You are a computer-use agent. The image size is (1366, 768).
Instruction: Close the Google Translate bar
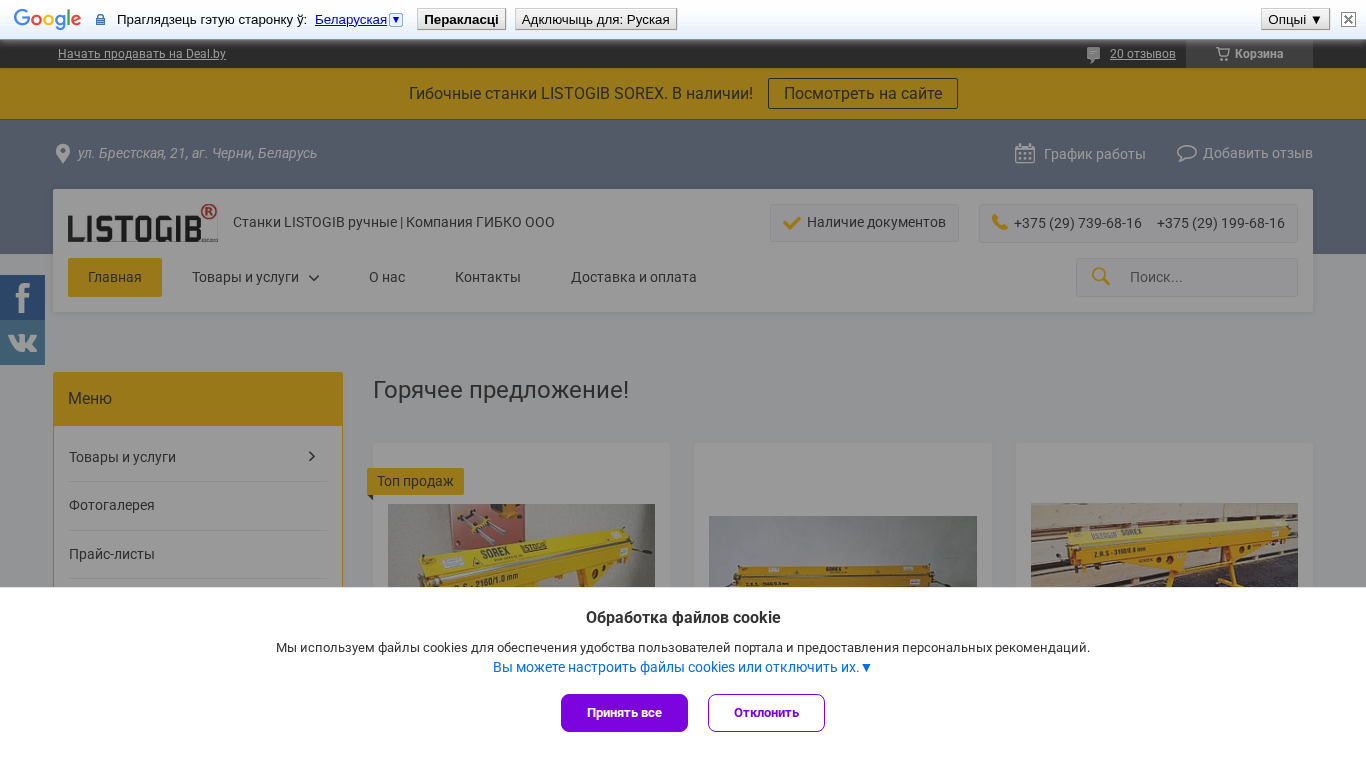1348,19
